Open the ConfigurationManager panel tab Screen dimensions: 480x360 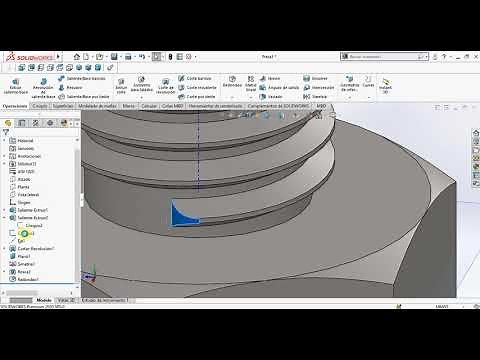pos(36,123)
